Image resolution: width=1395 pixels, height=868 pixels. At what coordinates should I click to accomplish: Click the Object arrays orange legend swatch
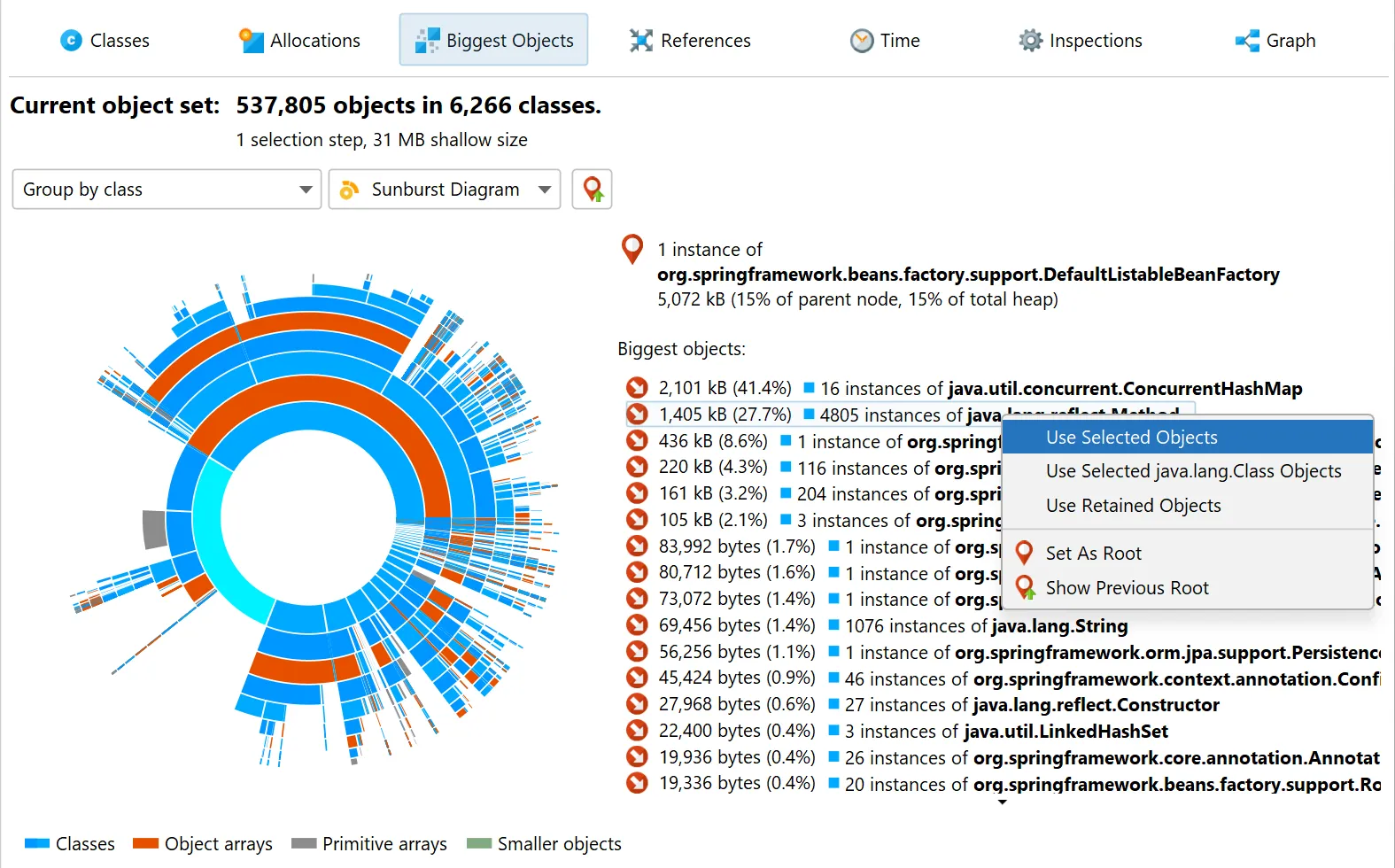point(145,843)
